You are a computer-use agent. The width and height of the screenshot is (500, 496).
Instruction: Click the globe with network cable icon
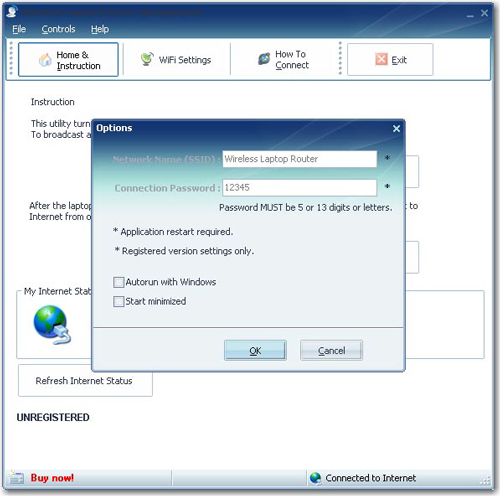52,325
